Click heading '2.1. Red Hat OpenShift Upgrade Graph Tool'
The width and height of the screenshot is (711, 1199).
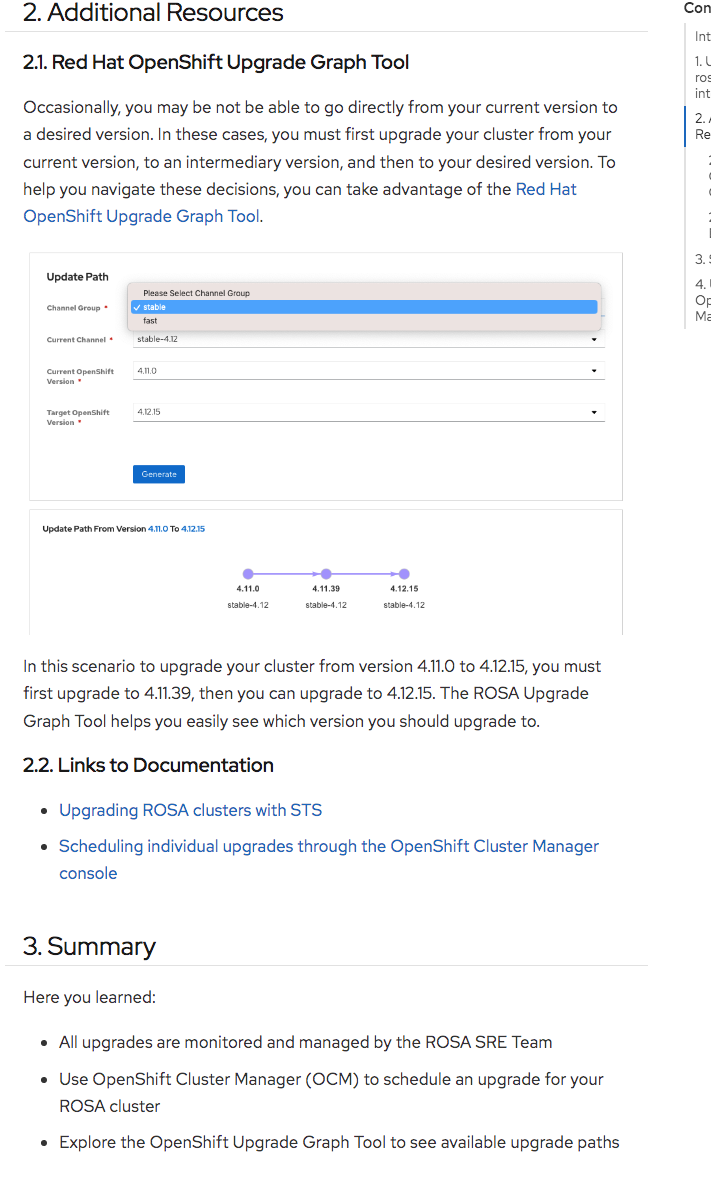(x=216, y=63)
